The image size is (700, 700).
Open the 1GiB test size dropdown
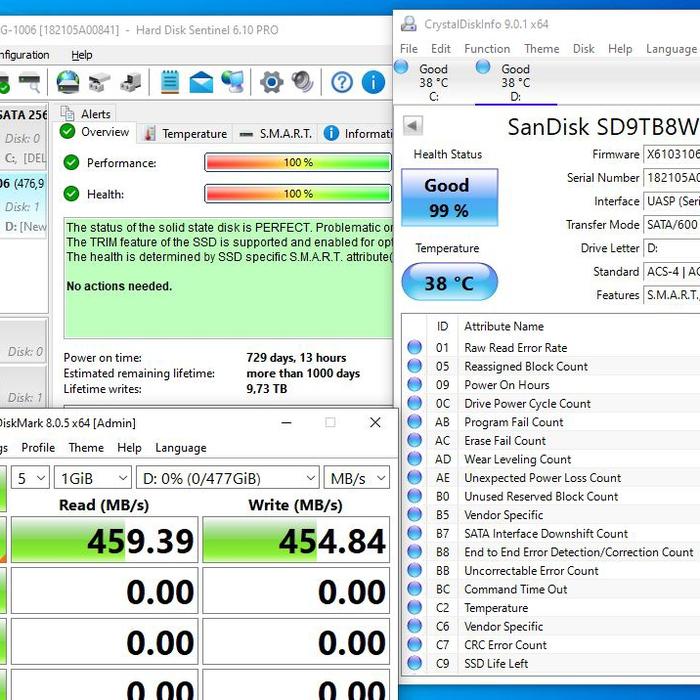93,478
